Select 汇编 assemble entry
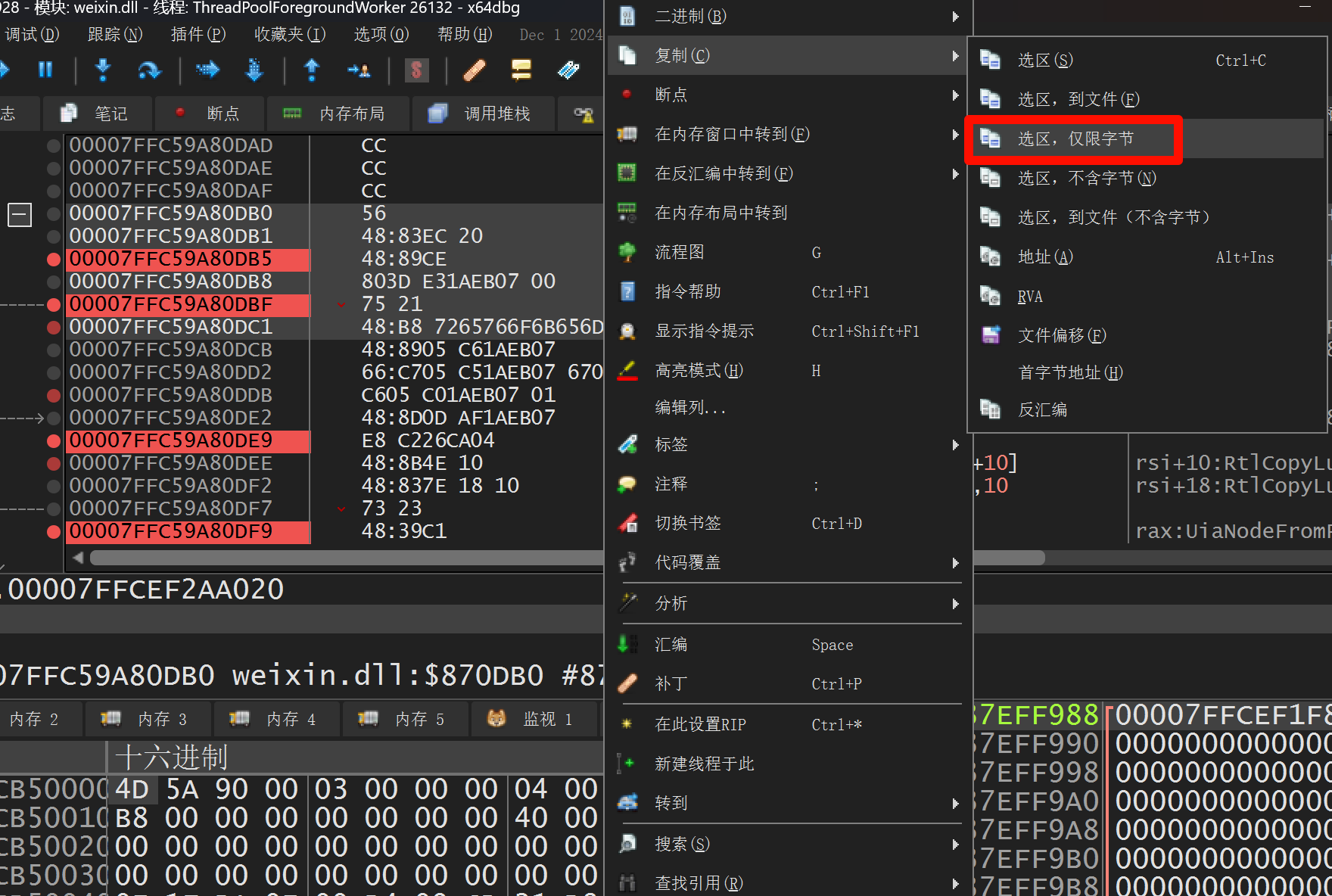 click(x=789, y=644)
